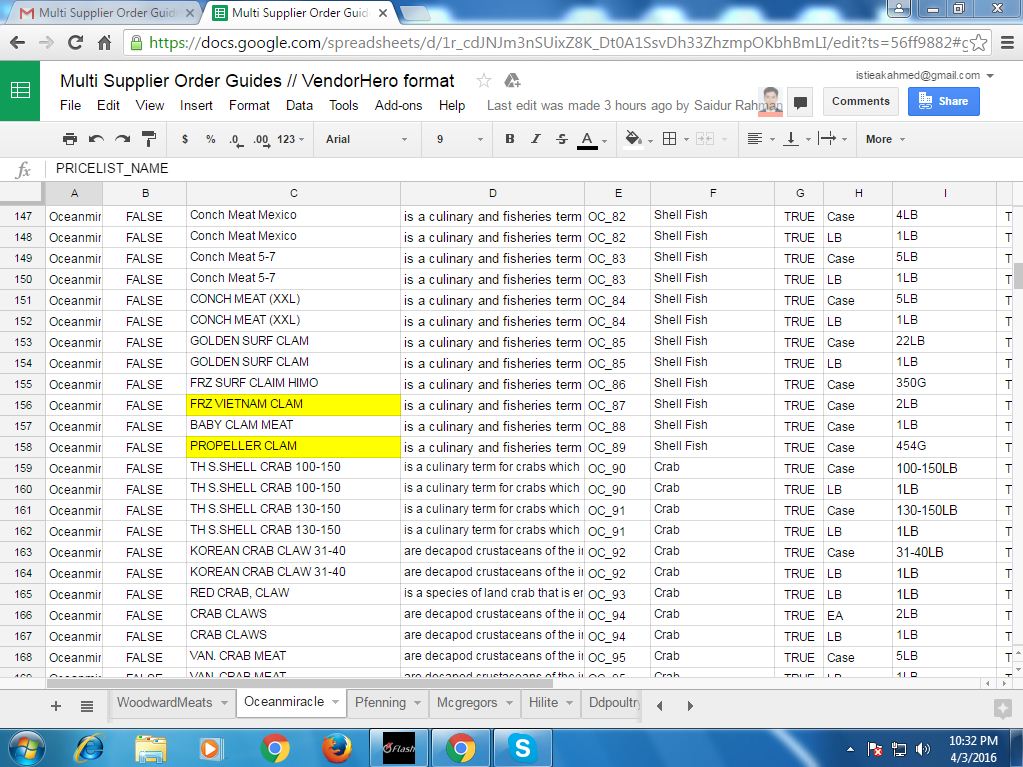Viewport: 1023px width, 767px height.
Task: Switch to Mcgregors sheet tab
Action: pyautogui.click(x=467, y=702)
